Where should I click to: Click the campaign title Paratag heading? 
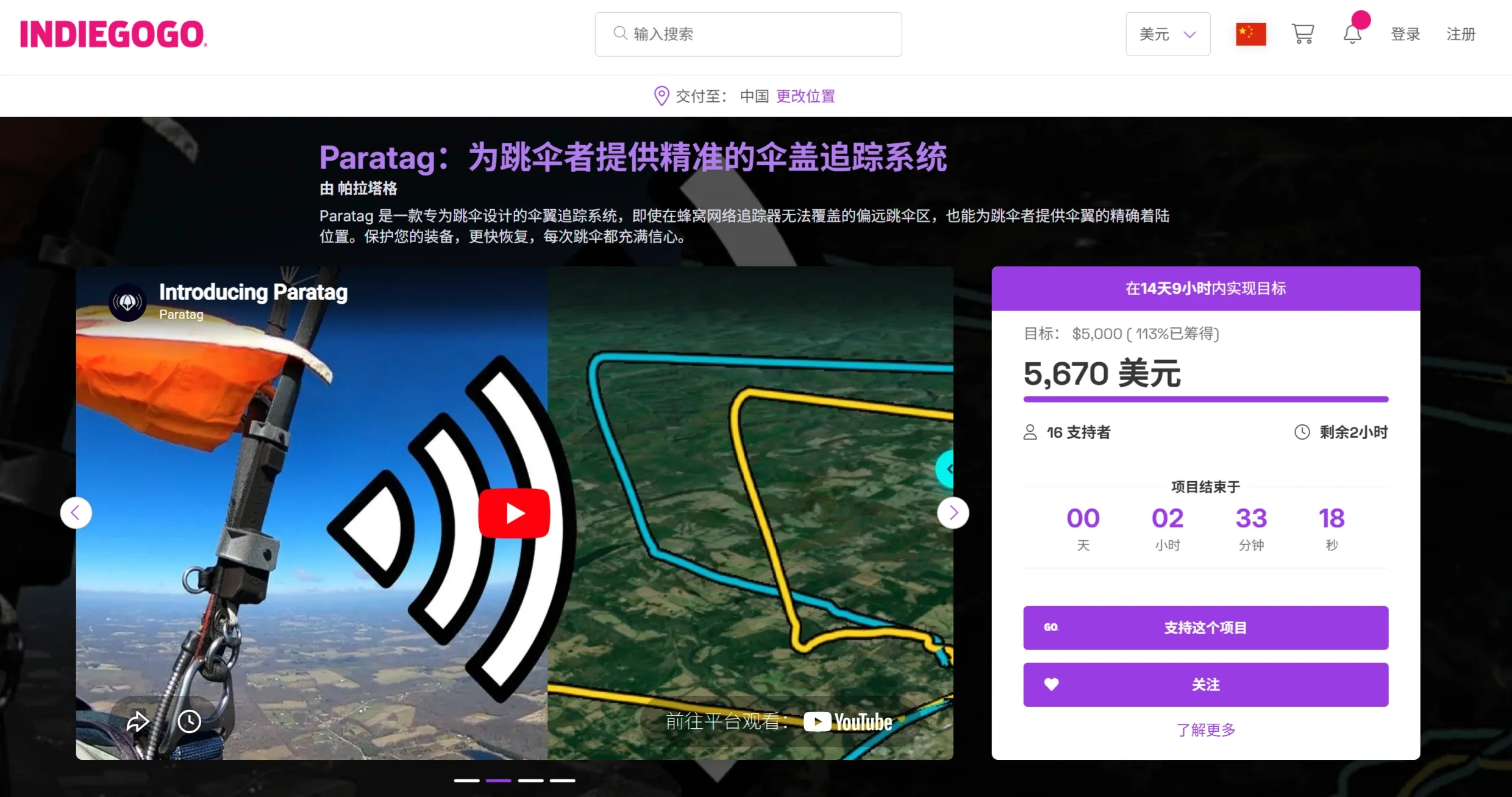tap(633, 157)
